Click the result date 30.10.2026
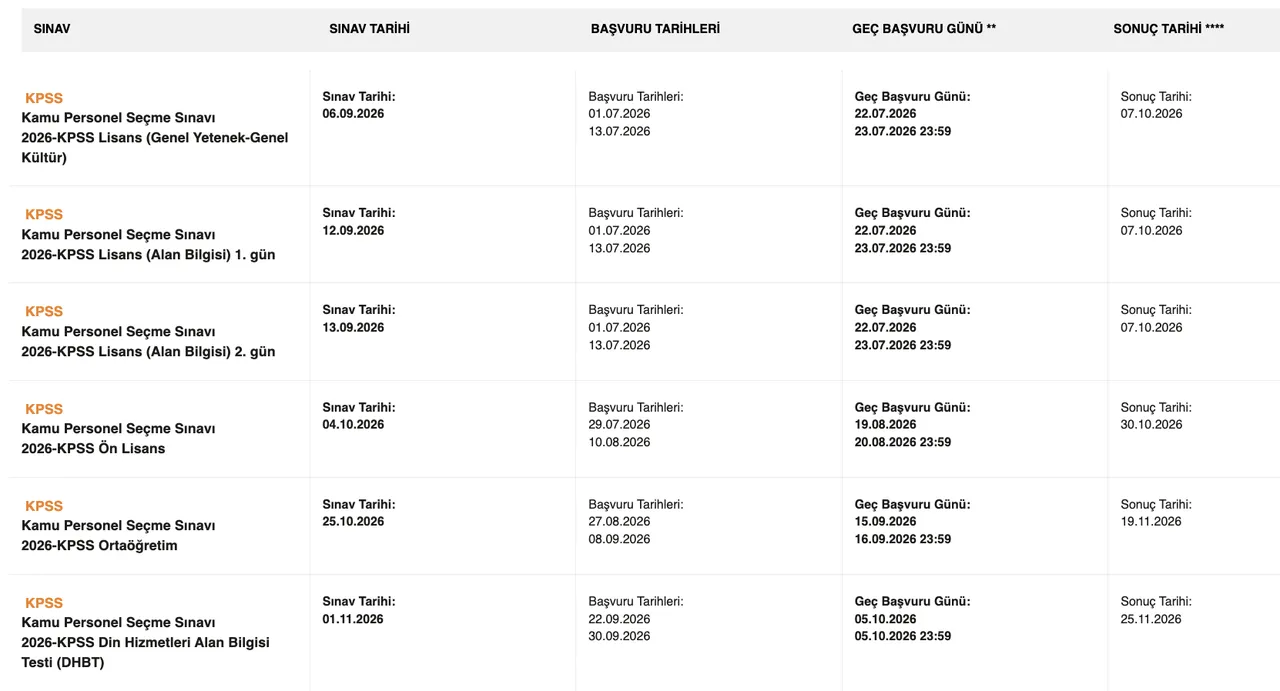The width and height of the screenshot is (1280, 691). 1151,425
